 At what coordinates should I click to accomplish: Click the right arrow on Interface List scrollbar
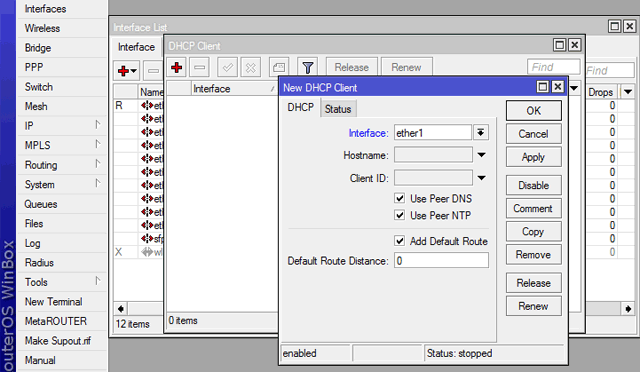[x=628, y=309]
